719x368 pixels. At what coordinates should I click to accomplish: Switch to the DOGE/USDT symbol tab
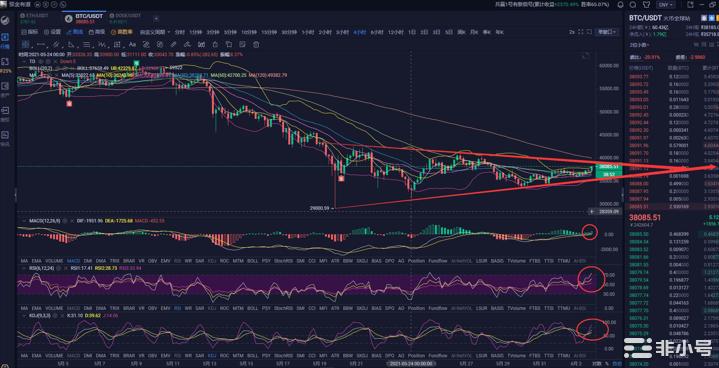tap(124, 18)
